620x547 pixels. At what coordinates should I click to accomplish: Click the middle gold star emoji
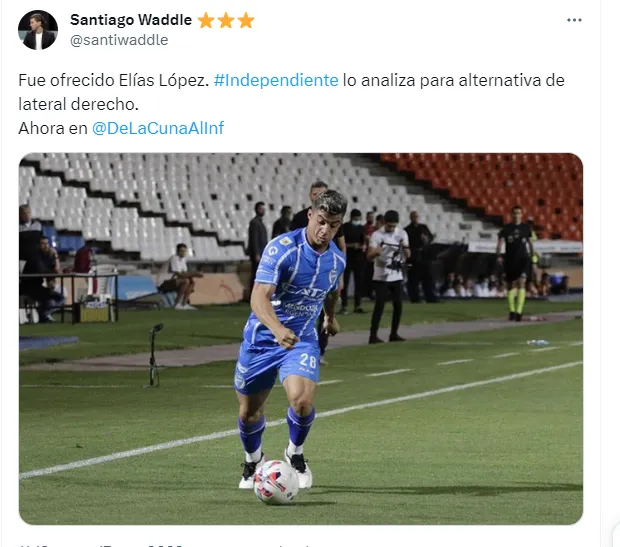coord(226,21)
